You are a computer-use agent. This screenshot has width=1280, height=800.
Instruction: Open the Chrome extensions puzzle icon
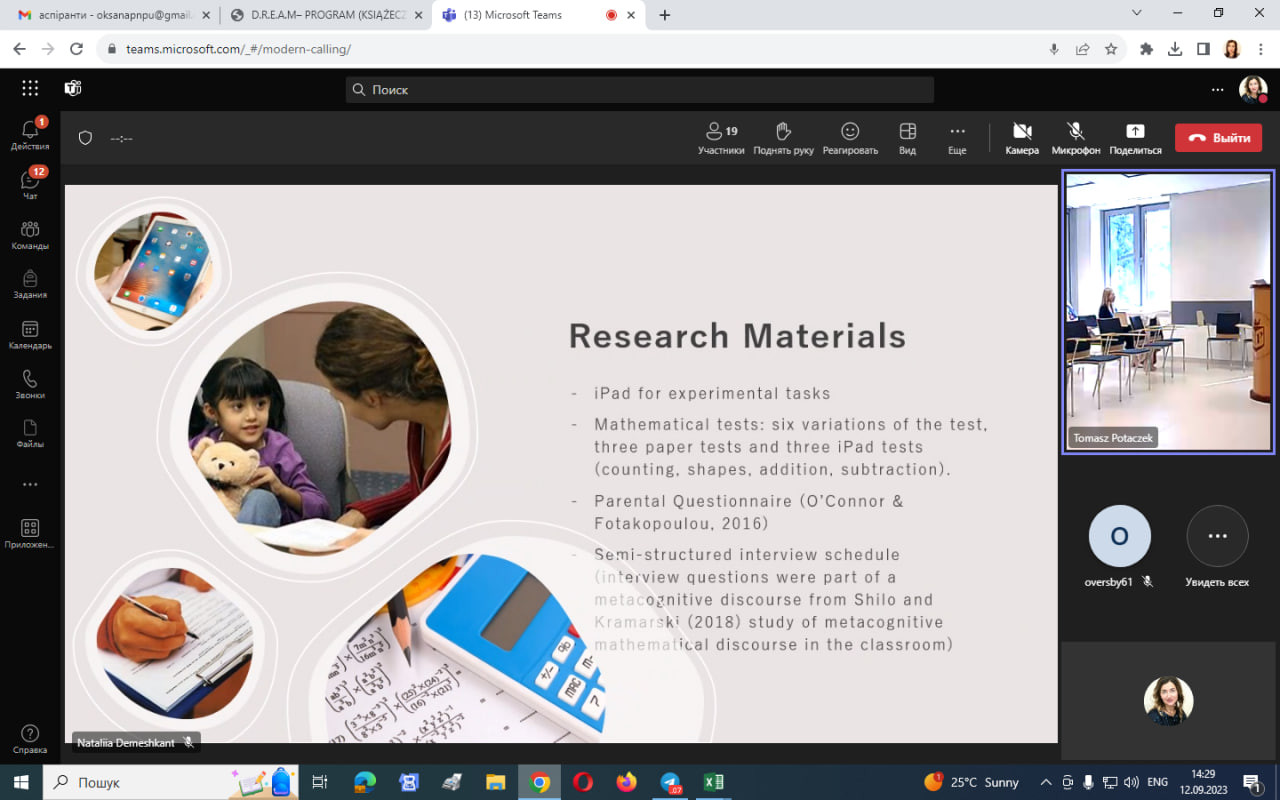coord(1146,48)
